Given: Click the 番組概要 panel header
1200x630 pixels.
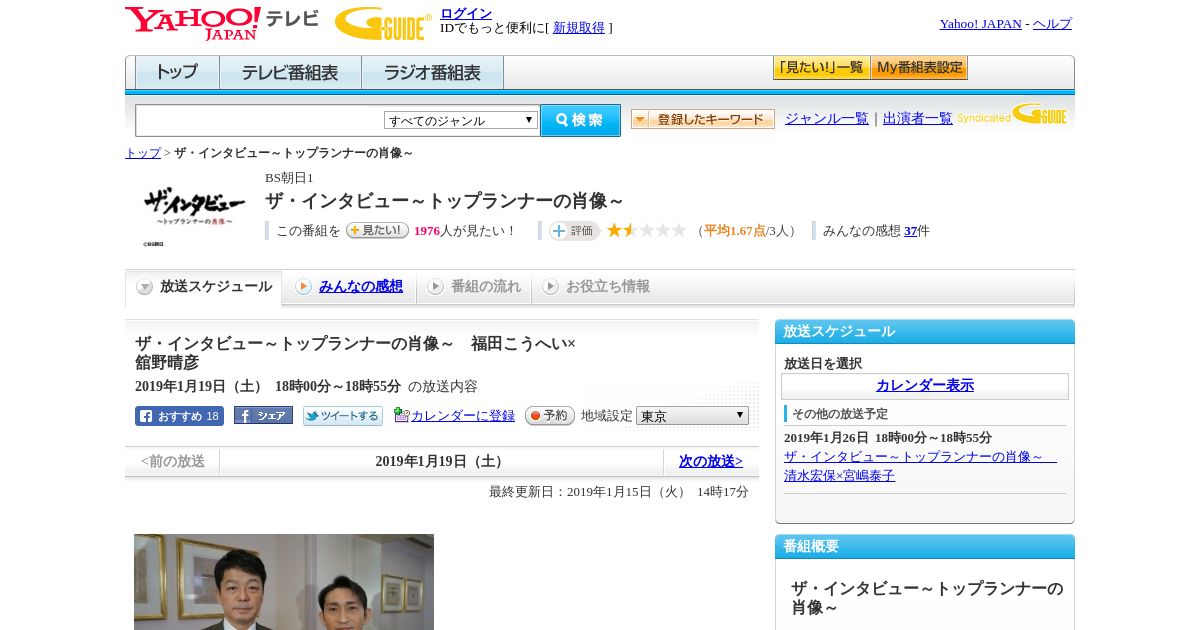Looking at the screenshot, I should [x=925, y=547].
